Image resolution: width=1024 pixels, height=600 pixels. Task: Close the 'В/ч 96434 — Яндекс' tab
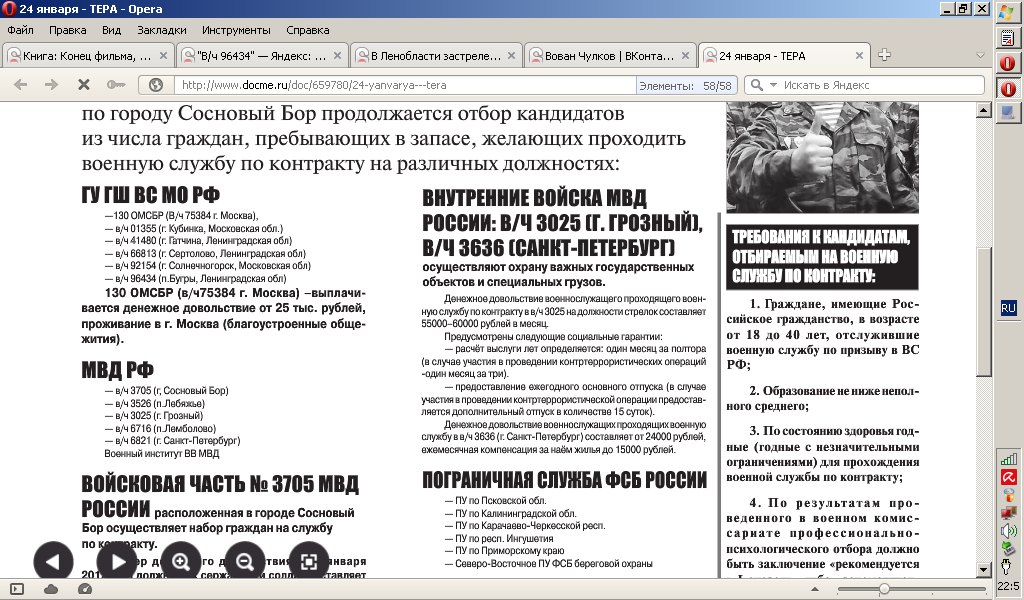tap(338, 56)
